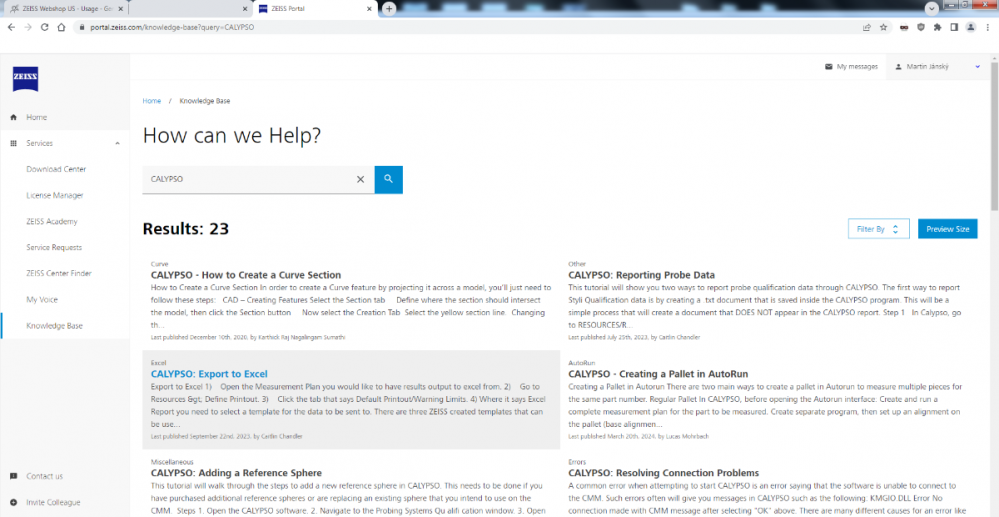Click the My messages envelope icon

click(x=829, y=66)
